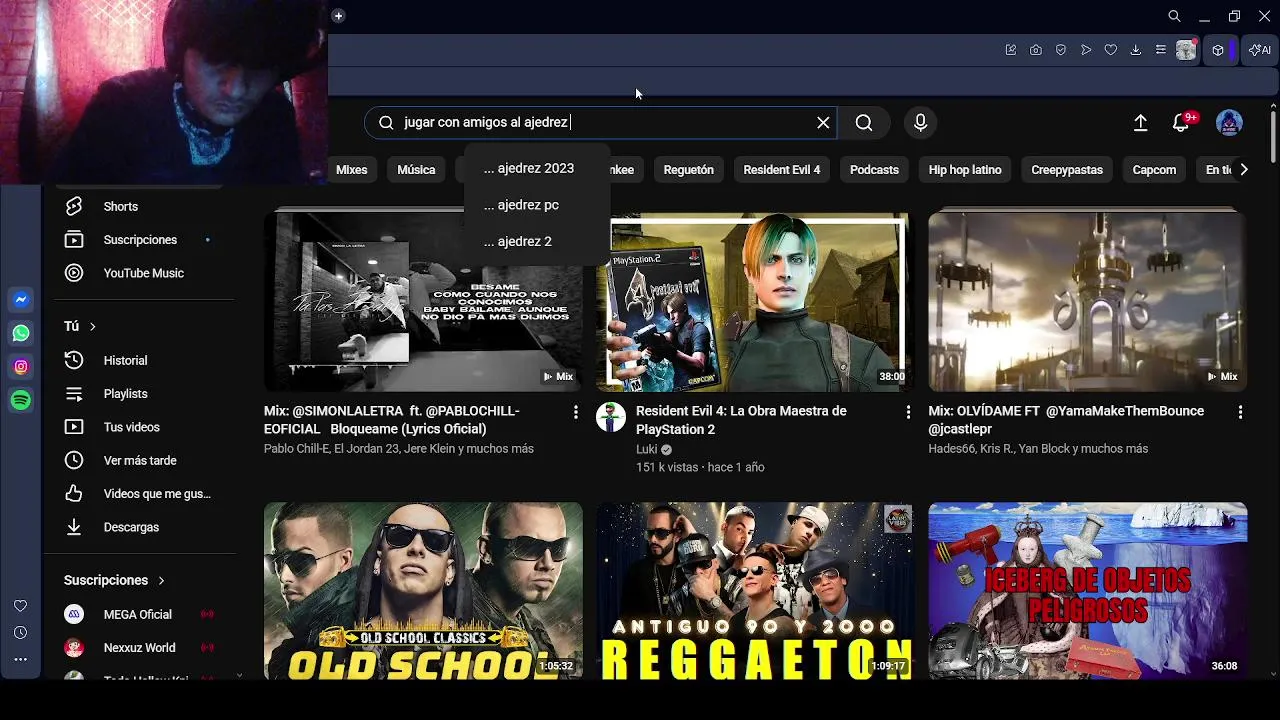Open MEGA Oficial channel subscription
1280x720 pixels.
click(x=140, y=614)
